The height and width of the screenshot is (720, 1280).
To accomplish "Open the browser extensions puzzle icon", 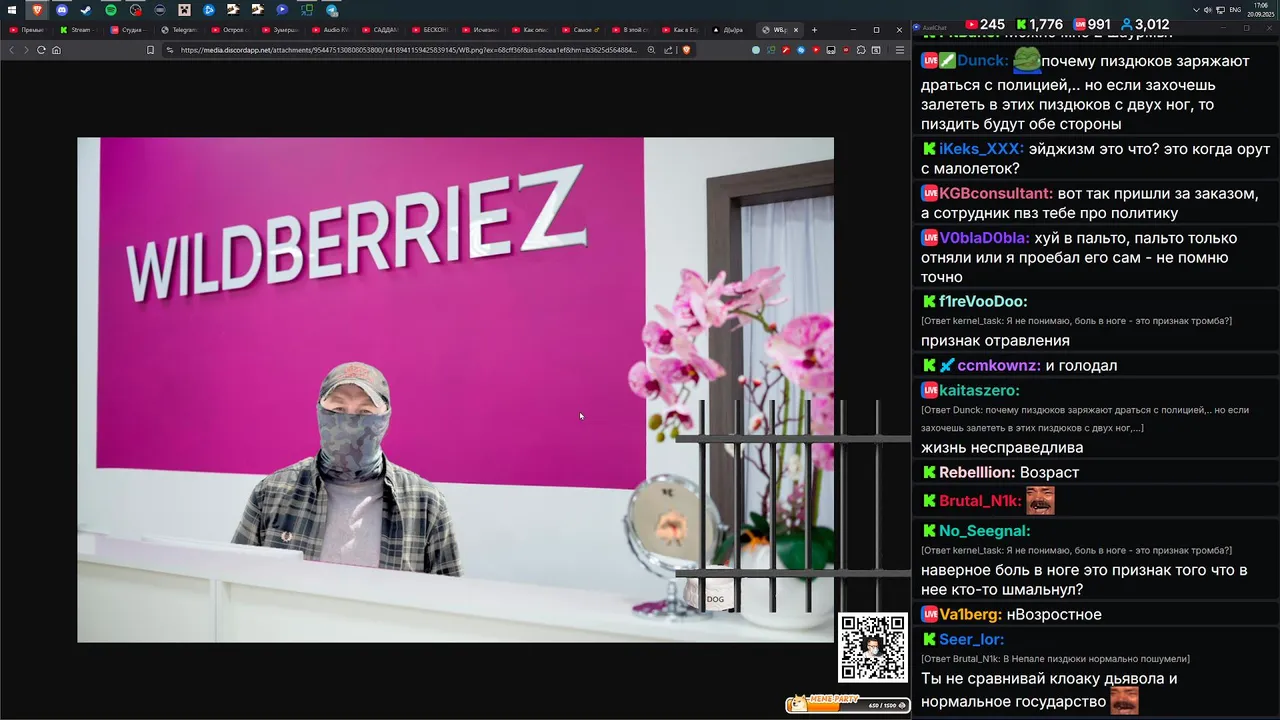I will pos(861,50).
